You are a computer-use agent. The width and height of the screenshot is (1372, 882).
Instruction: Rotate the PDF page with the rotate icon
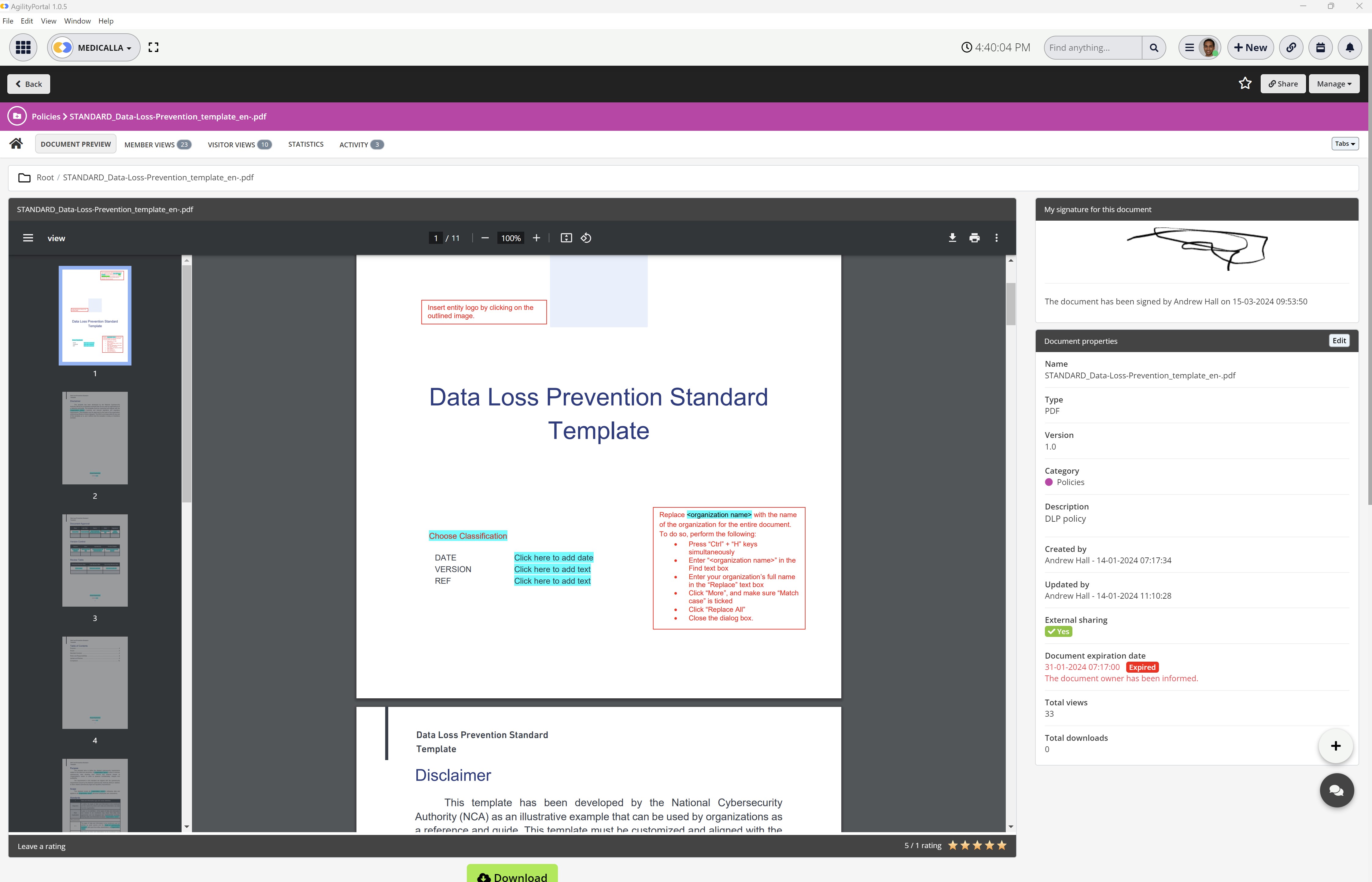tap(585, 238)
